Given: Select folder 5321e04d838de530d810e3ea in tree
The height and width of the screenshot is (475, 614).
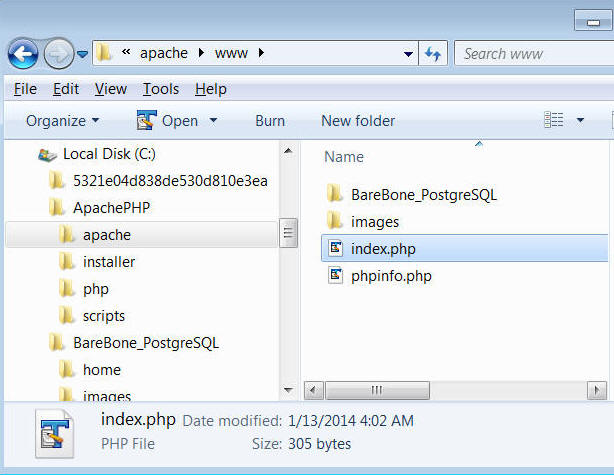Looking at the screenshot, I should coord(170,181).
